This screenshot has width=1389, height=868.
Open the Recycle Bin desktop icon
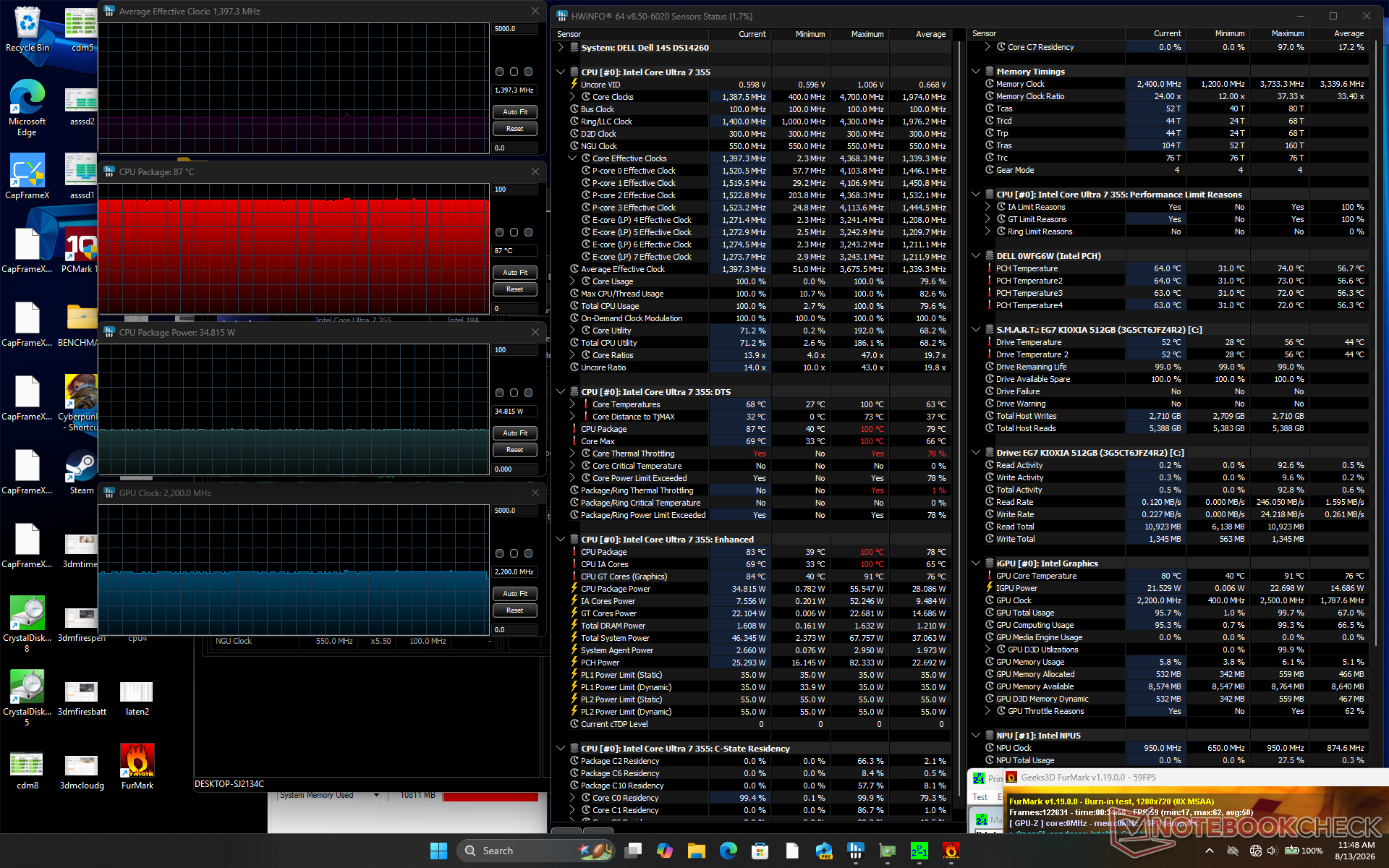point(27,30)
